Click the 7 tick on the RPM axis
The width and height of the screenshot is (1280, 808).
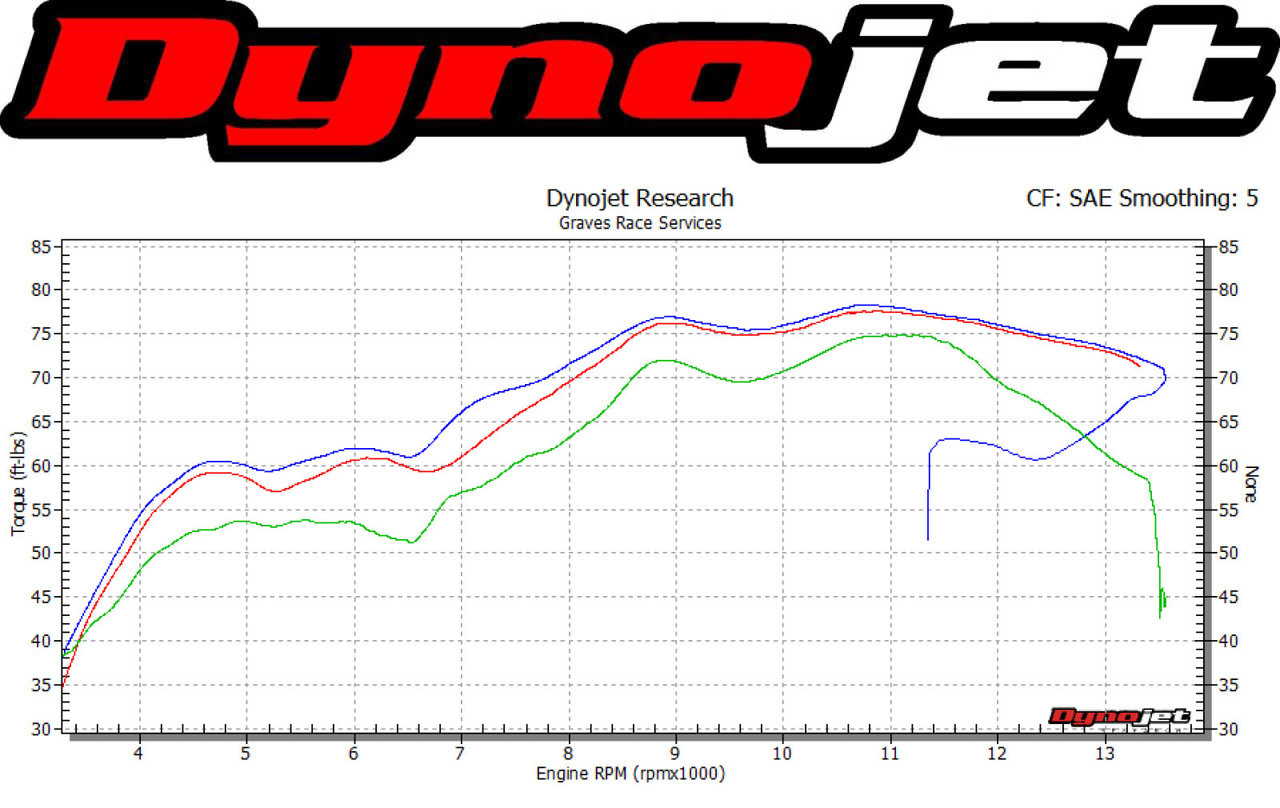pos(460,752)
